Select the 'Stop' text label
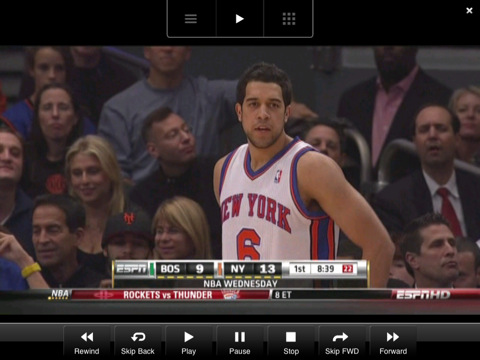 291,351
